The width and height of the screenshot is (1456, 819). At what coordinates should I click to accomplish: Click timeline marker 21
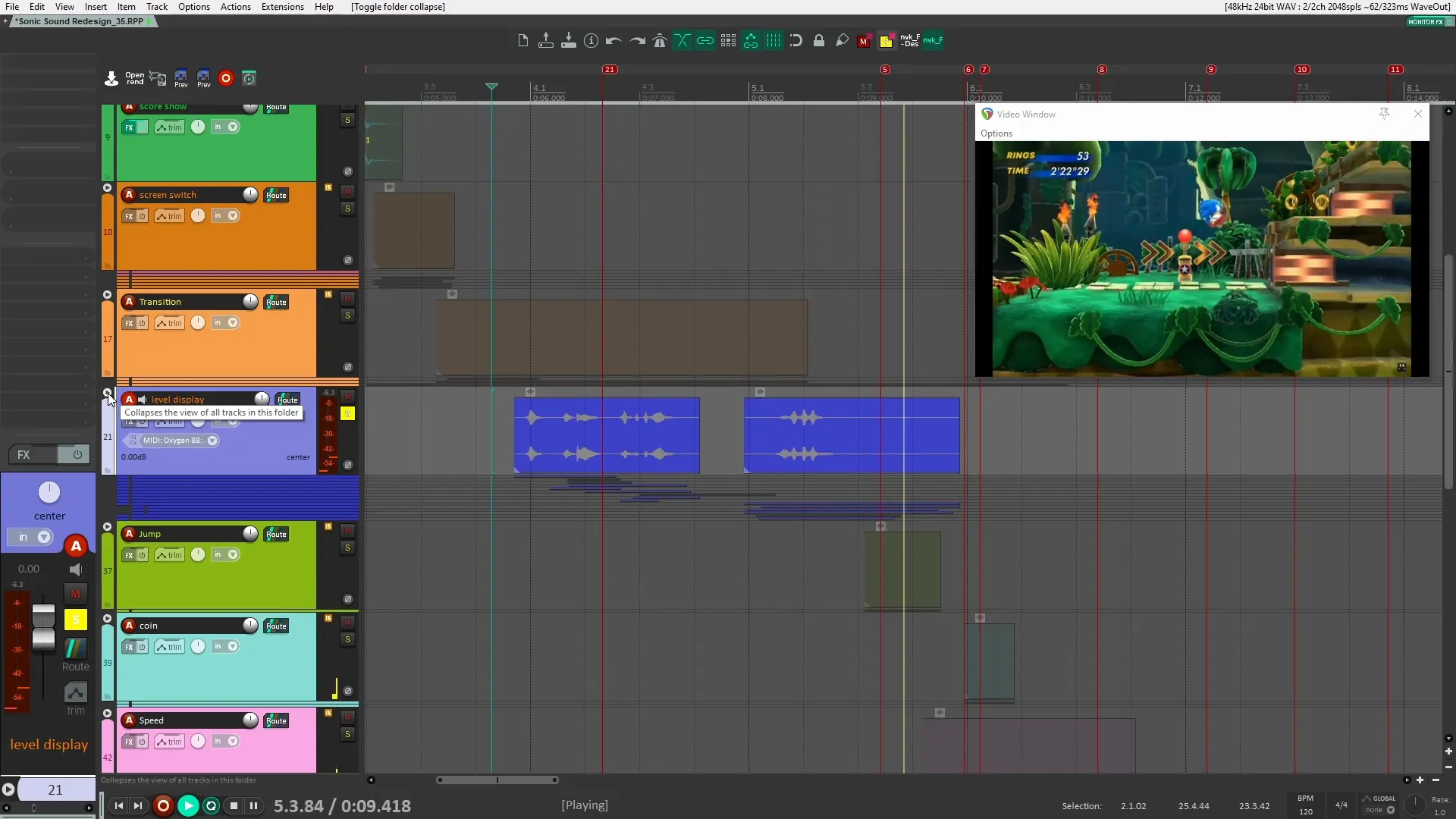[610, 69]
